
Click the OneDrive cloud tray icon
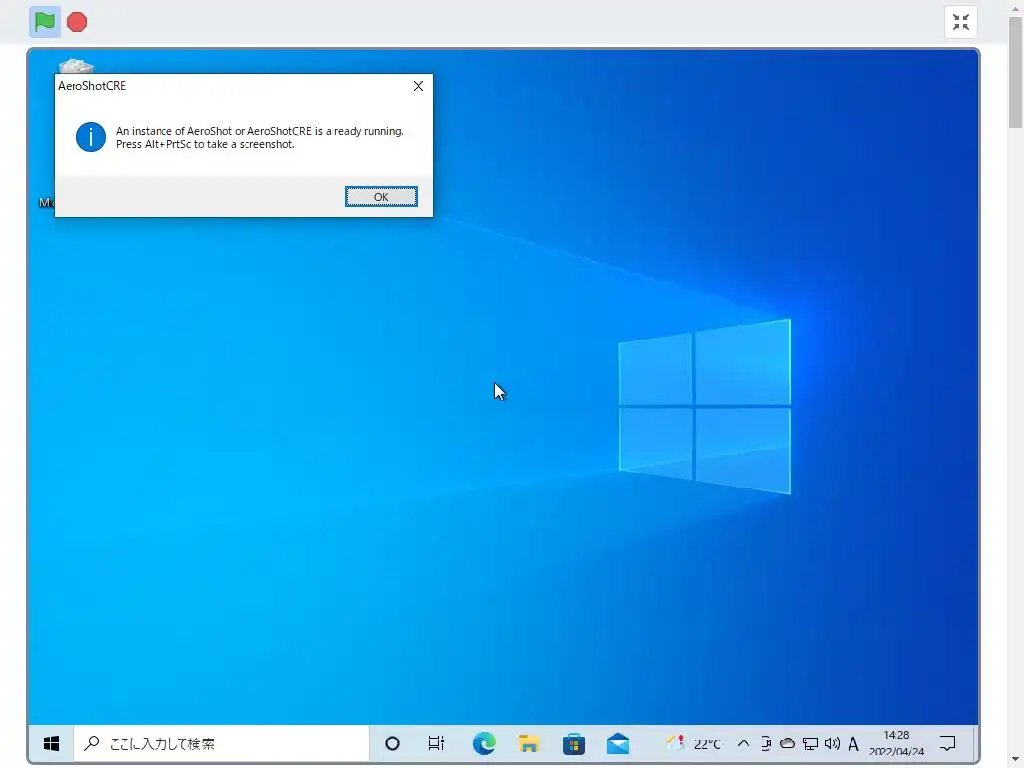788,743
